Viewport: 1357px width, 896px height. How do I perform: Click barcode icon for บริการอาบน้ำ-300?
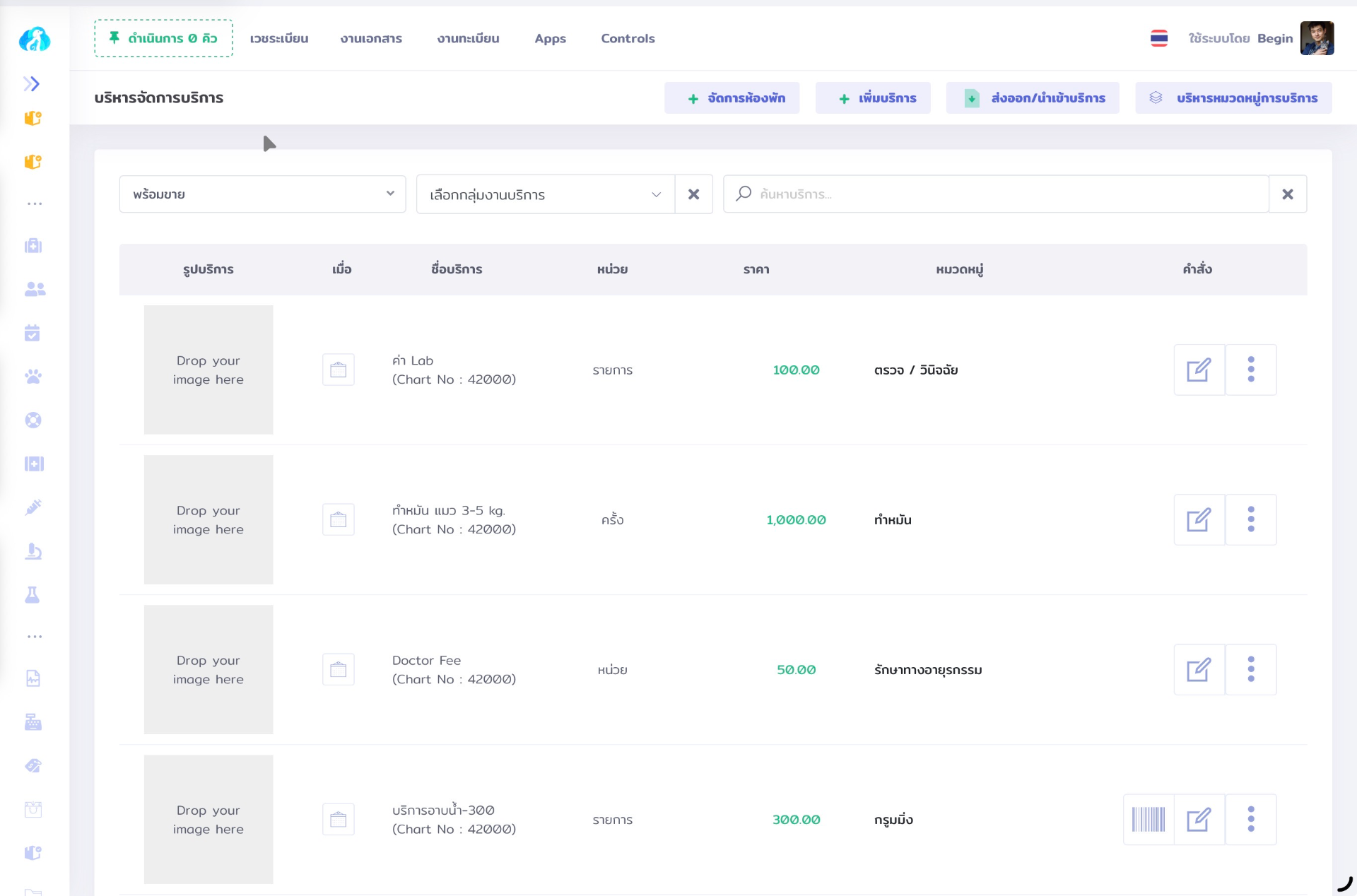click(x=1148, y=820)
